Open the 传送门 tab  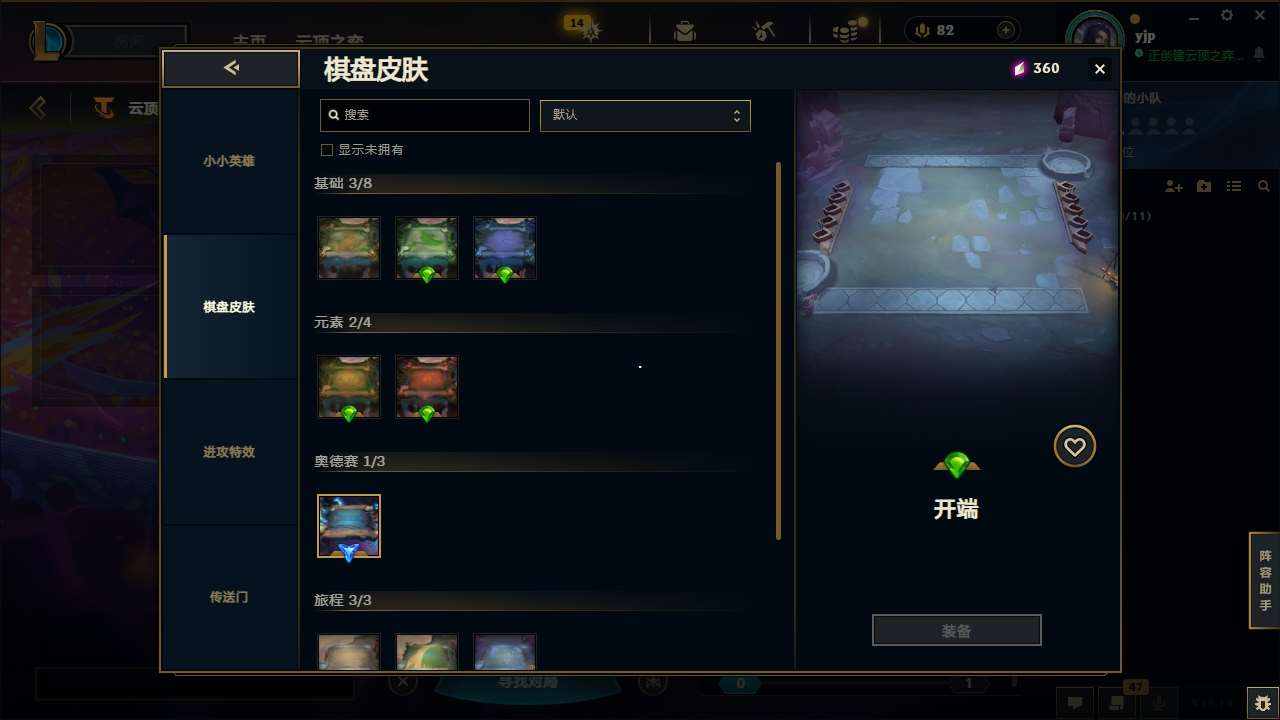pyautogui.click(x=230, y=597)
